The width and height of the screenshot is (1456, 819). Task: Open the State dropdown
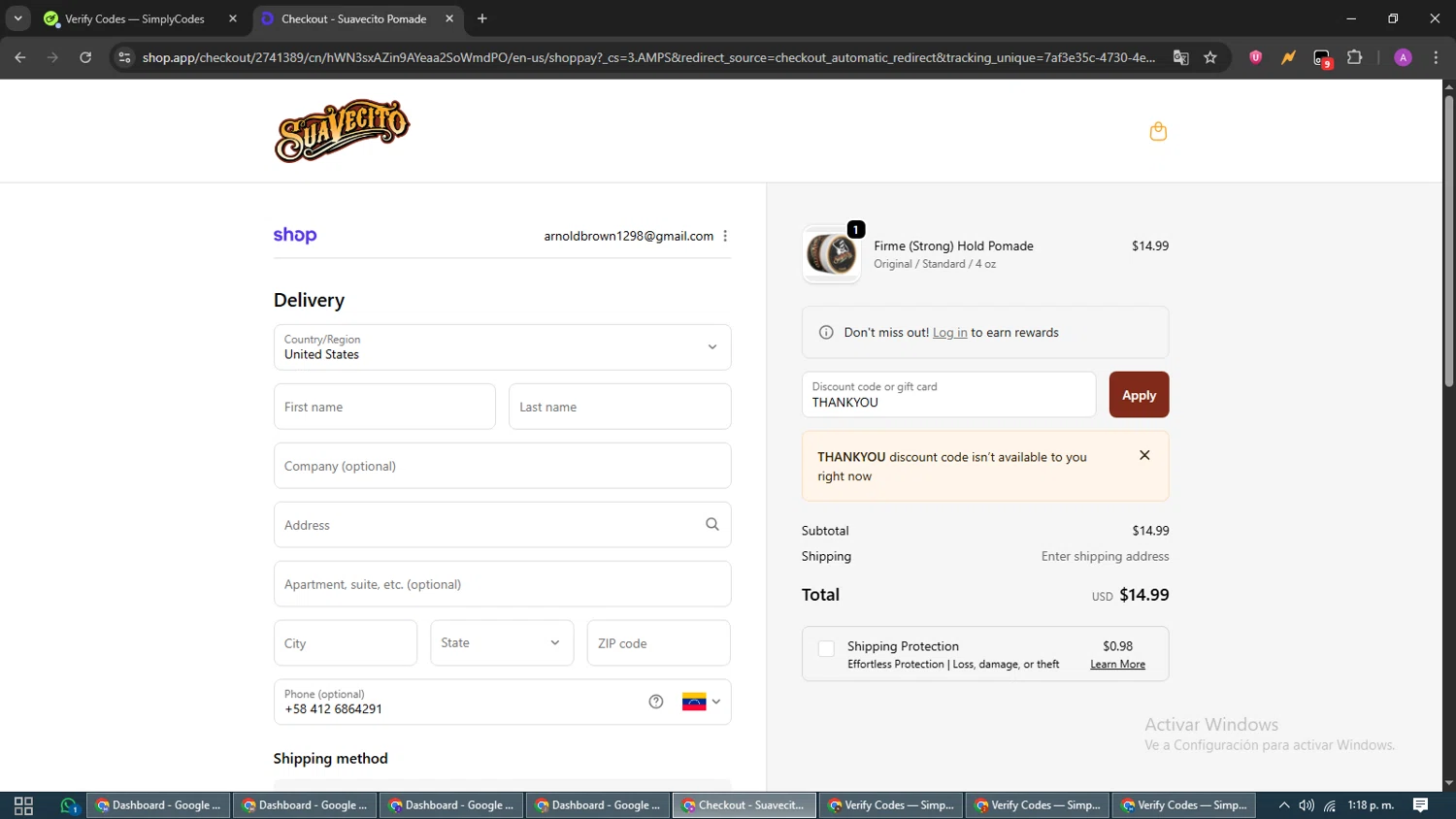pos(502,642)
